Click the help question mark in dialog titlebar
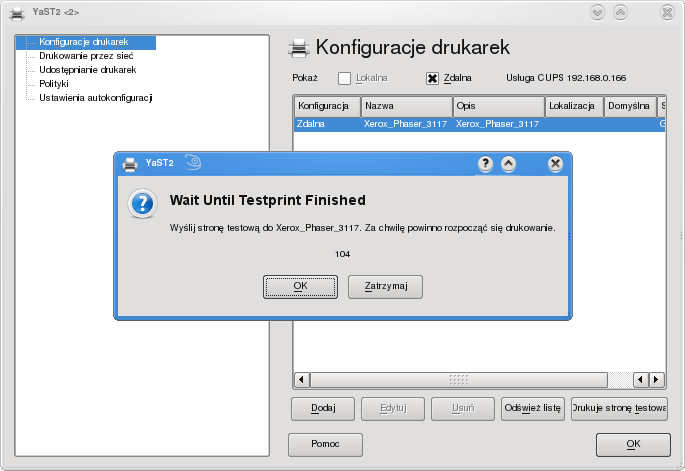This screenshot has width=685, height=471. tap(485, 164)
